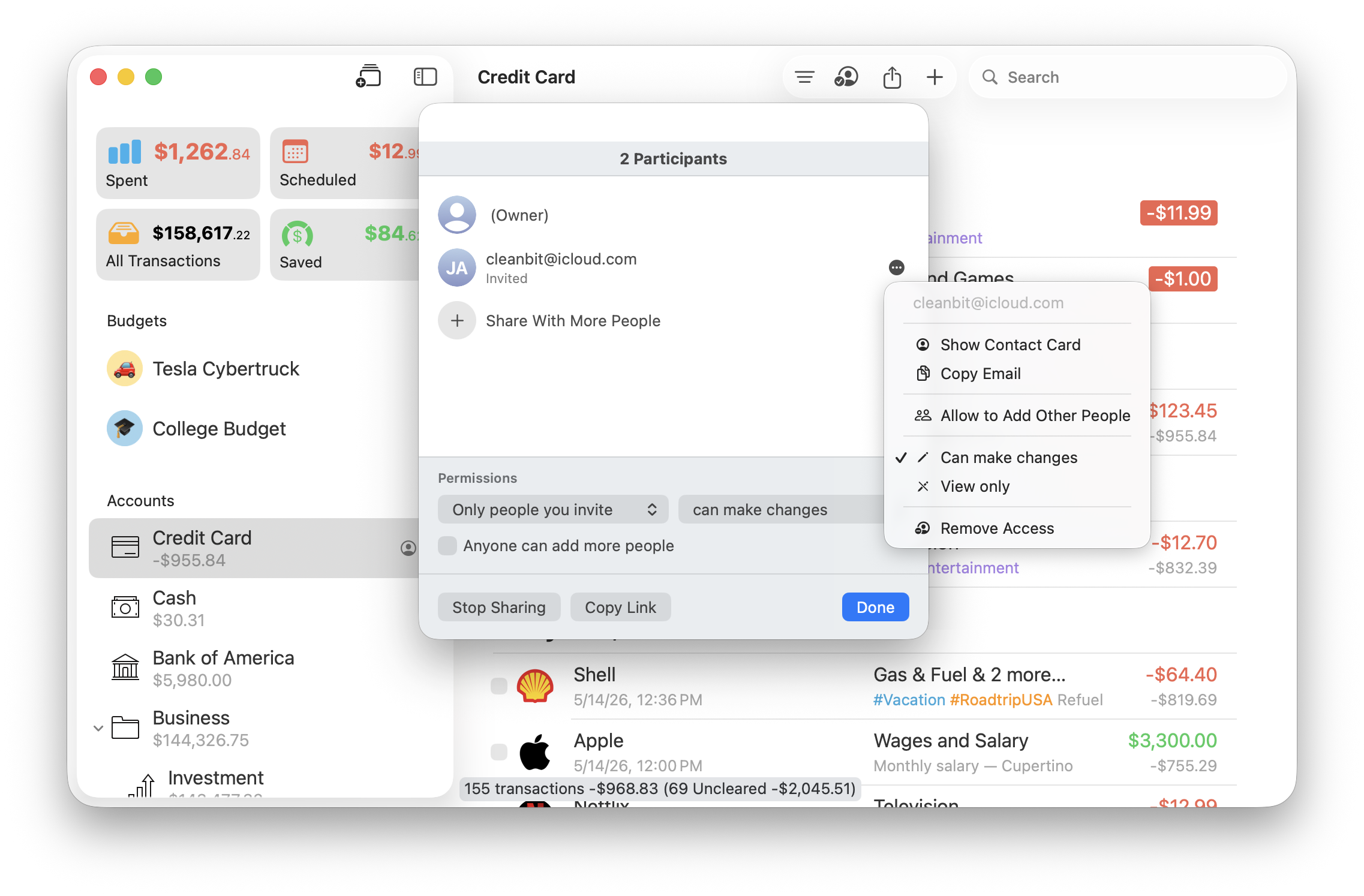Viewport: 1364px width, 896px height.
Task: Click the Credit Card window title
Action: [x=526, y=77]
